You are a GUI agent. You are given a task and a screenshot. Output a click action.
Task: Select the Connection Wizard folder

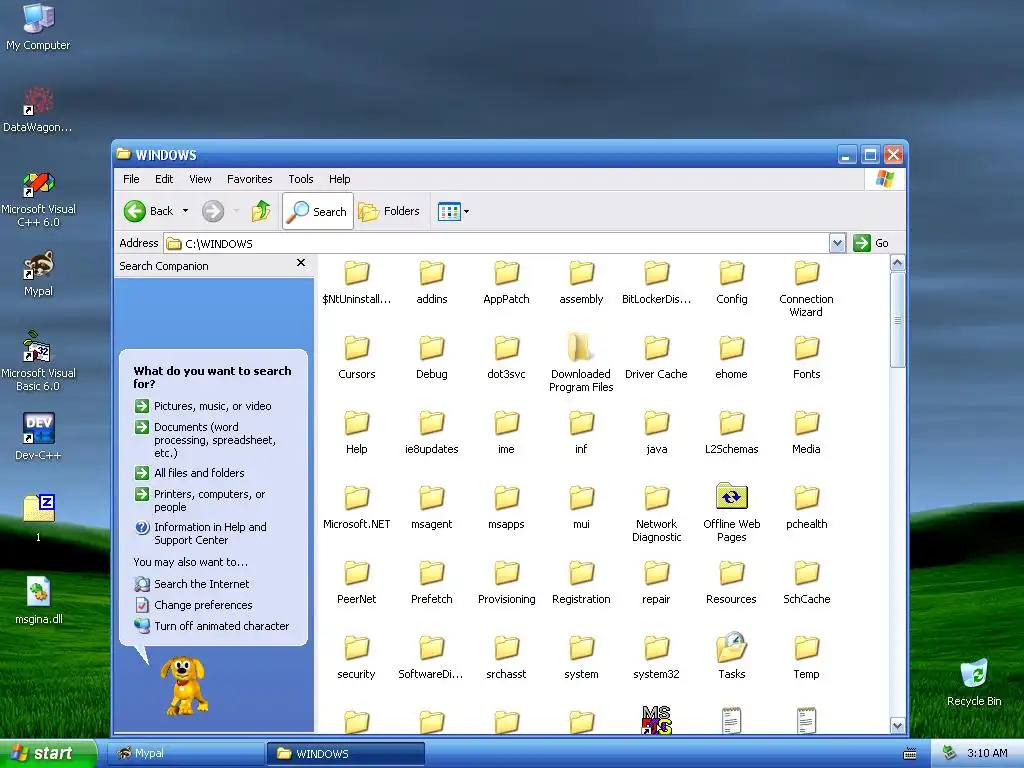[807, 289]
